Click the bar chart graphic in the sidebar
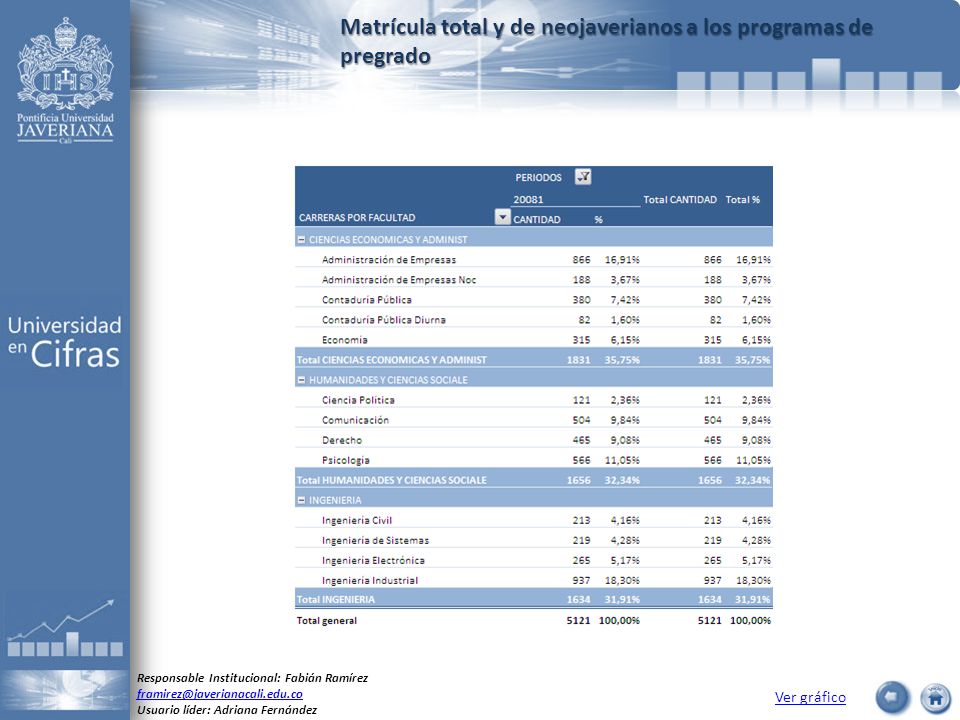960x720 pixels. coord(65,629)
